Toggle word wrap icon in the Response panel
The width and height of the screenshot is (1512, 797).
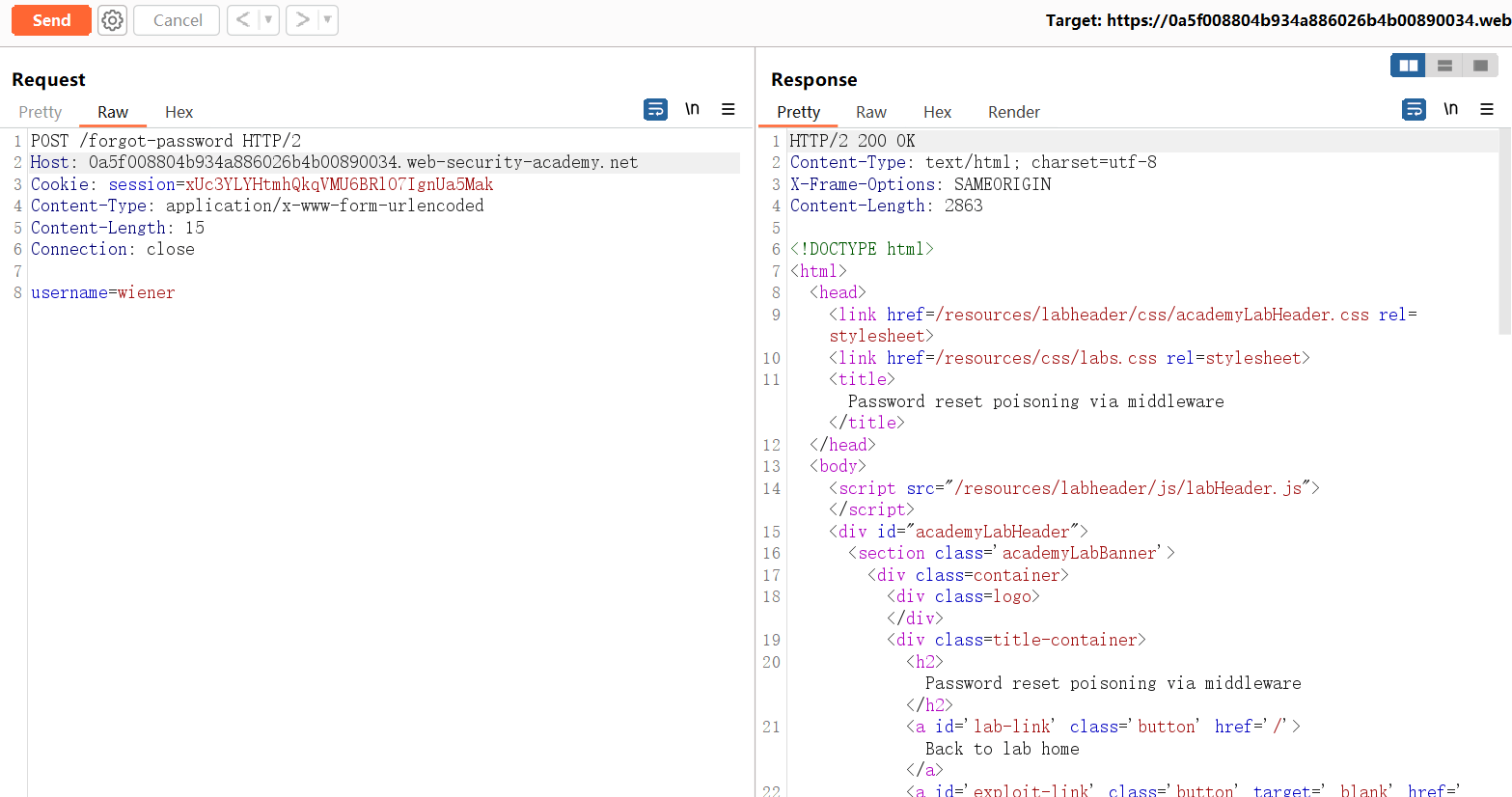(x=1414, y=109)
